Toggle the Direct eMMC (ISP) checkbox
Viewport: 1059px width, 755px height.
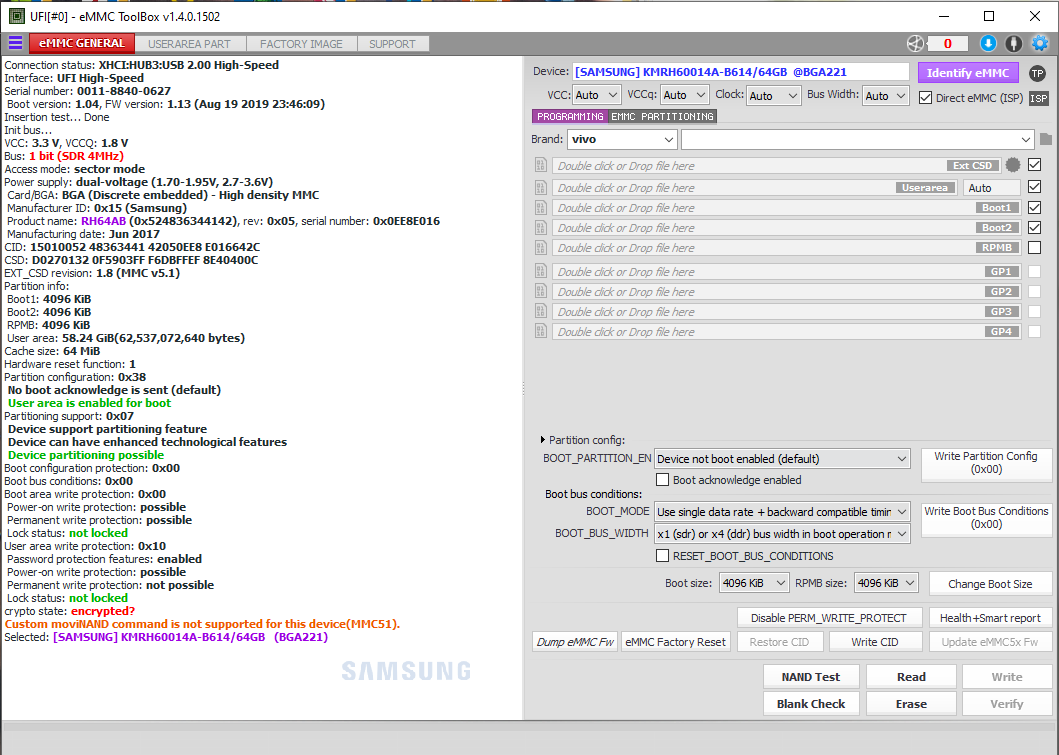point(925,98)
